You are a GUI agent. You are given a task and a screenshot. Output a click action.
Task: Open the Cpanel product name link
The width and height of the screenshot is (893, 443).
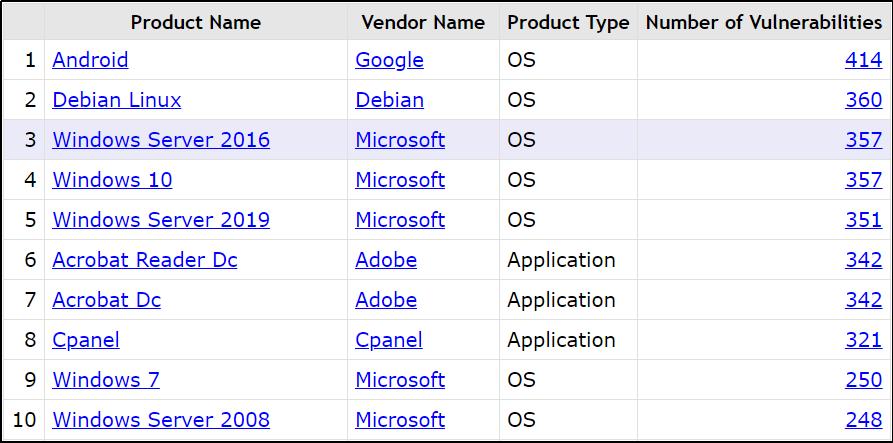pos(86,340)
